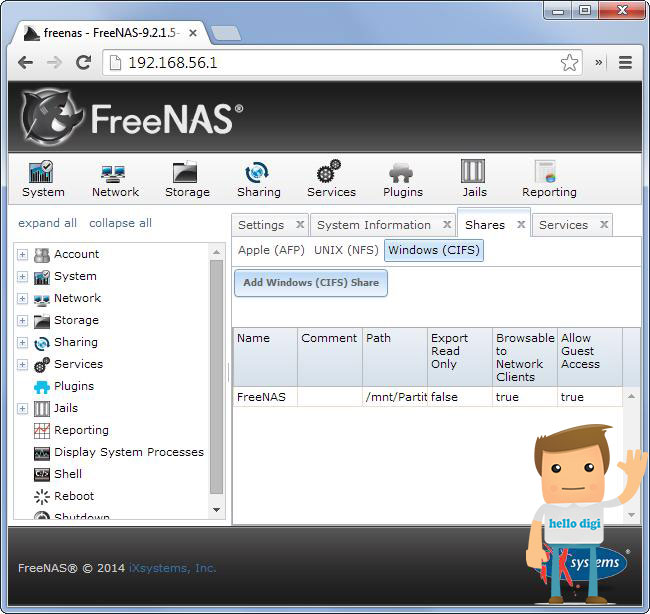The width and height of the screenshot is (650, 614).
Task: Go back with the browser back arrow
Action: click(x=26, y=63)
